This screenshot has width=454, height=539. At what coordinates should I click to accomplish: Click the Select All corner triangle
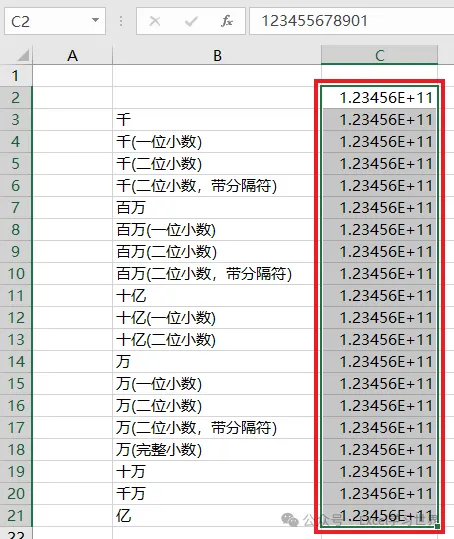click(23, 55)
